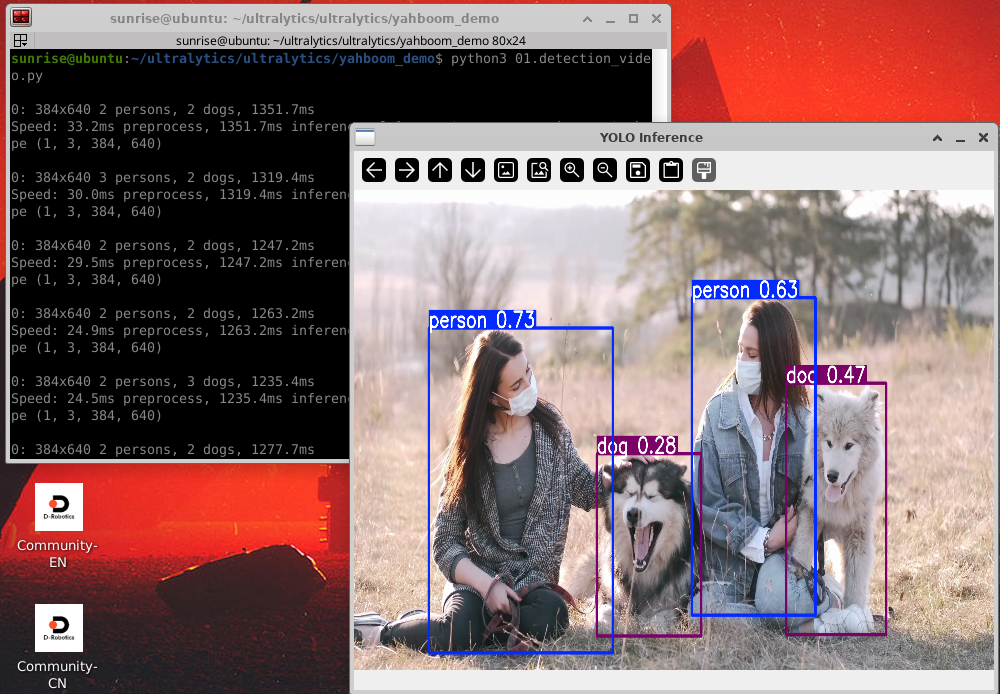This screenshot has height=694, width=1000.
Task: Copy the image using the clipboard icon
Action: 671,170
